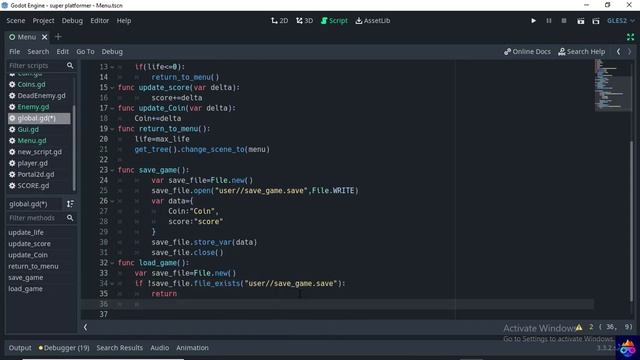The image size is (640, 360).
Task: Open SCORE.gd script
Action: (x=33, y=185)
